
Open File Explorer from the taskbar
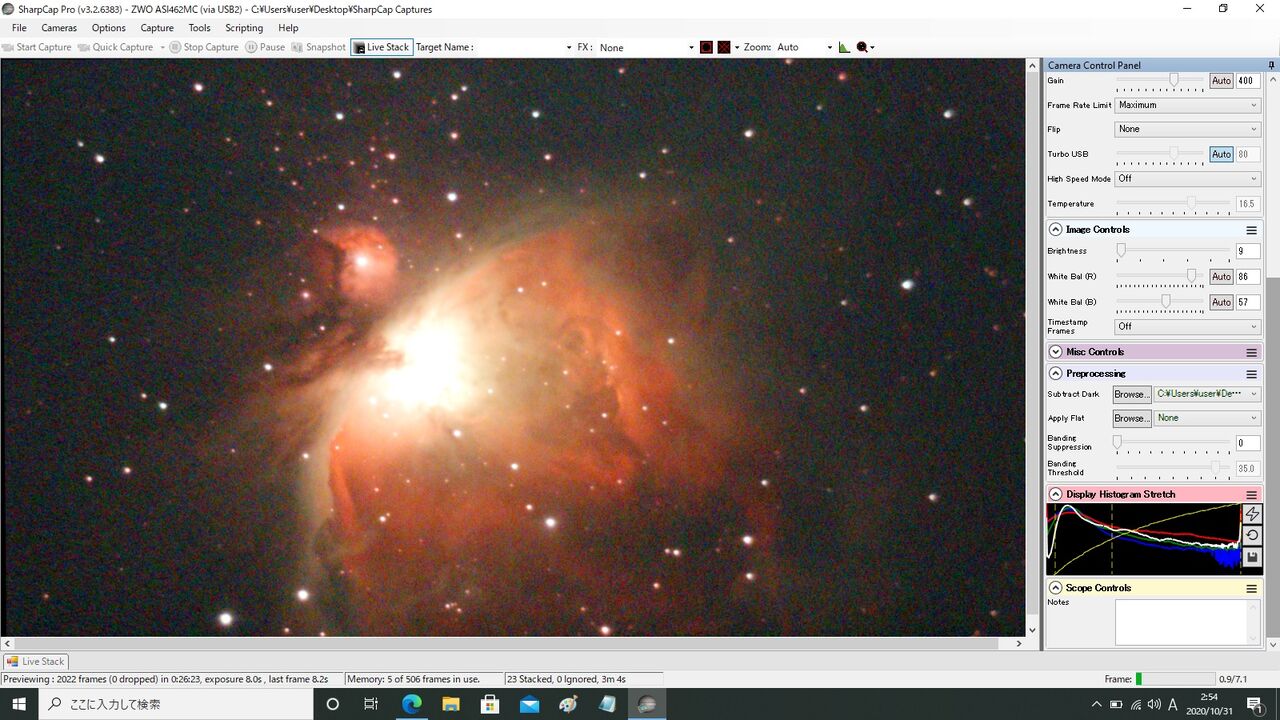point(450,704)
